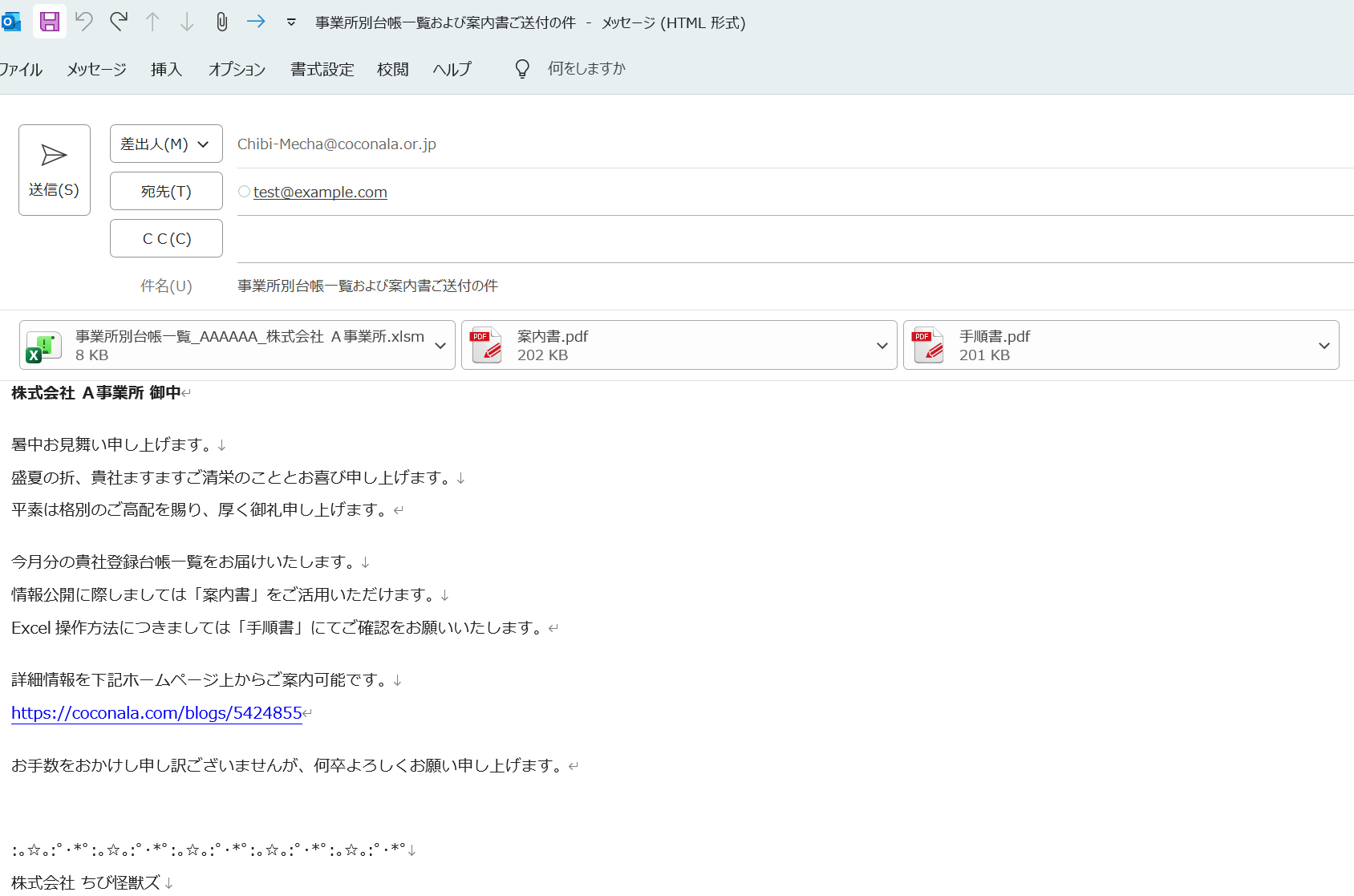
Task: Click the PDF icon of 案内書.pdf
Action: coord(487,346)
